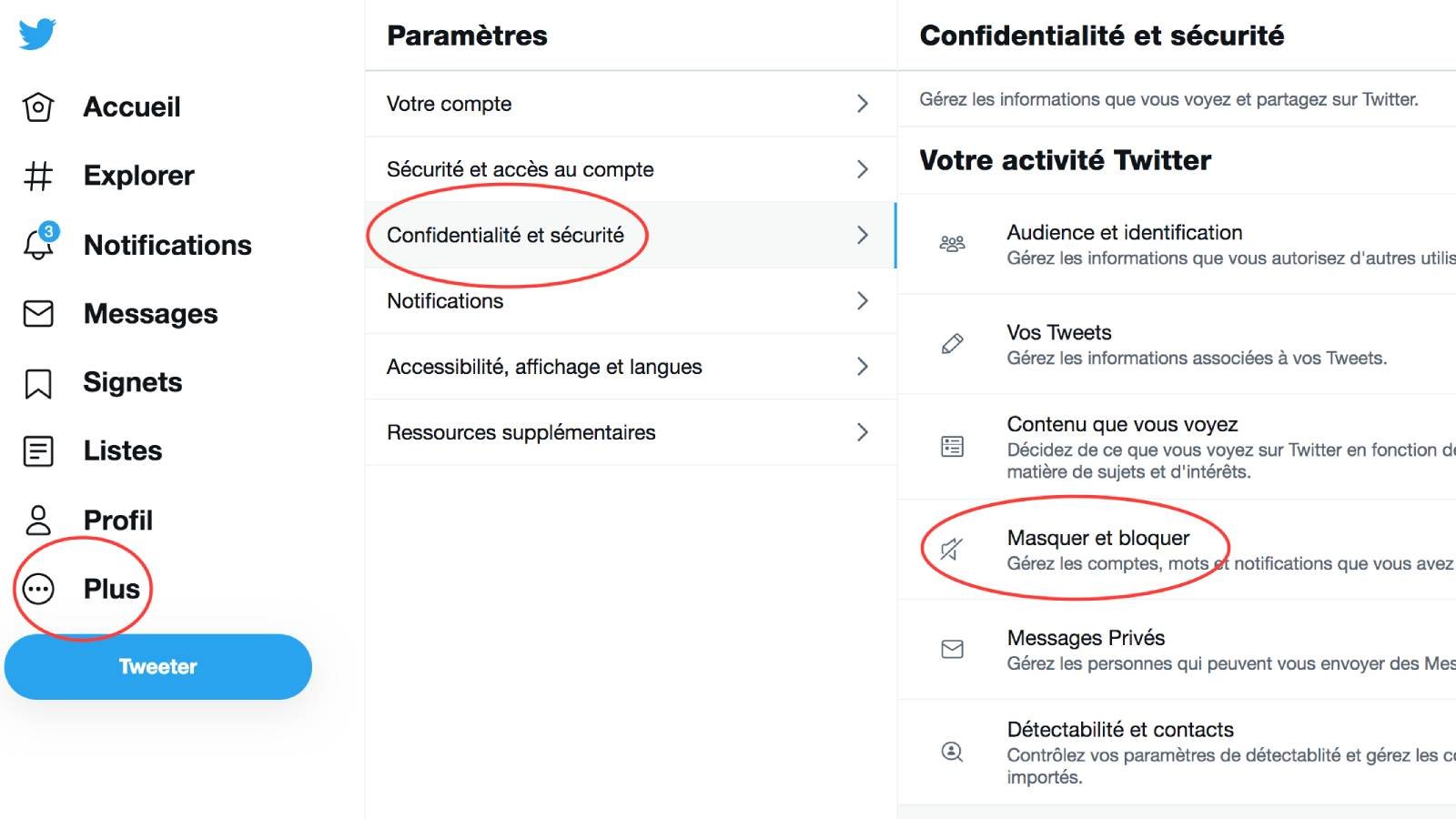Click the Twitter bird logo
Screen dimensions: 1456x819
(37, 35)
